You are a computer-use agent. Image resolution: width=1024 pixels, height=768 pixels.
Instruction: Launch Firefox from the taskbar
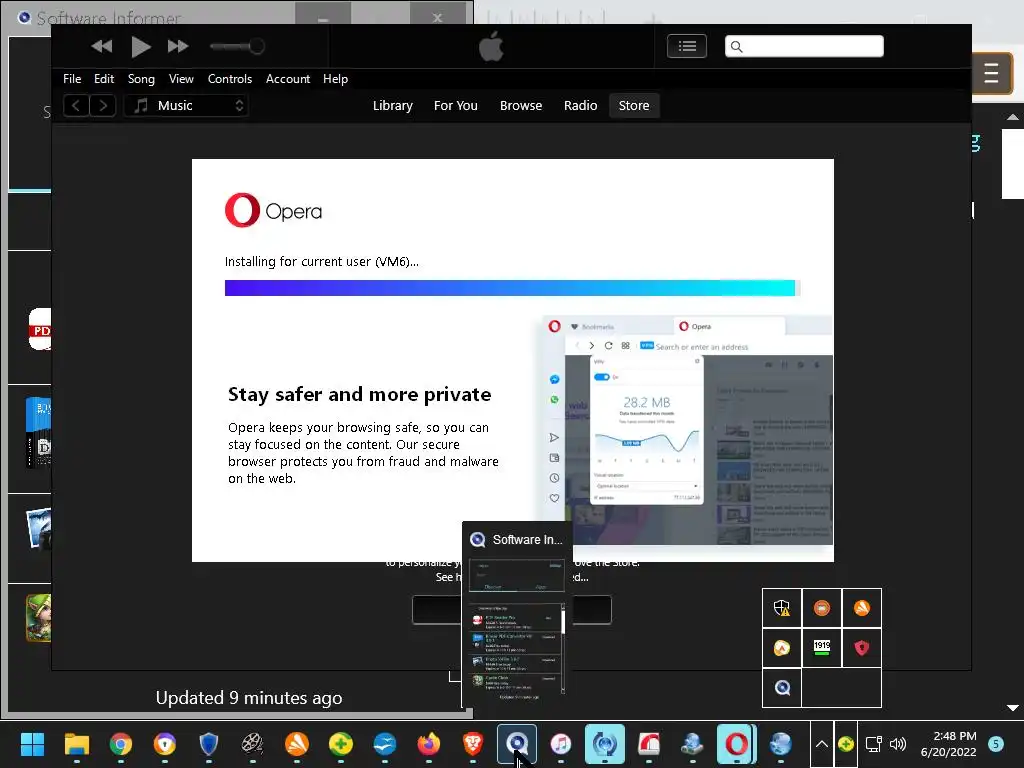coord(428,744)
